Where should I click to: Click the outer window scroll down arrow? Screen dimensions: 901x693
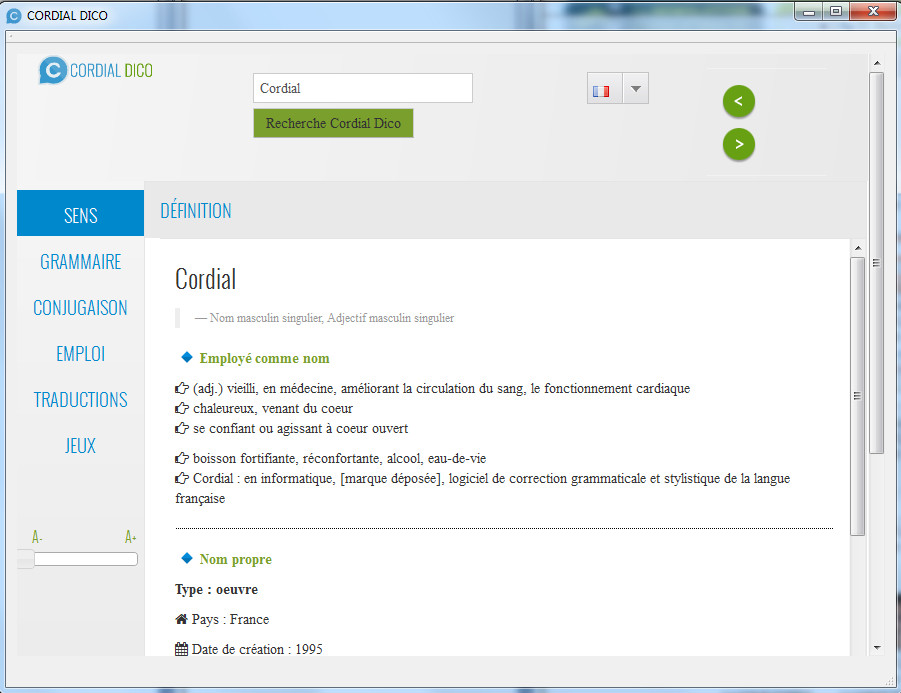(876, 648)
